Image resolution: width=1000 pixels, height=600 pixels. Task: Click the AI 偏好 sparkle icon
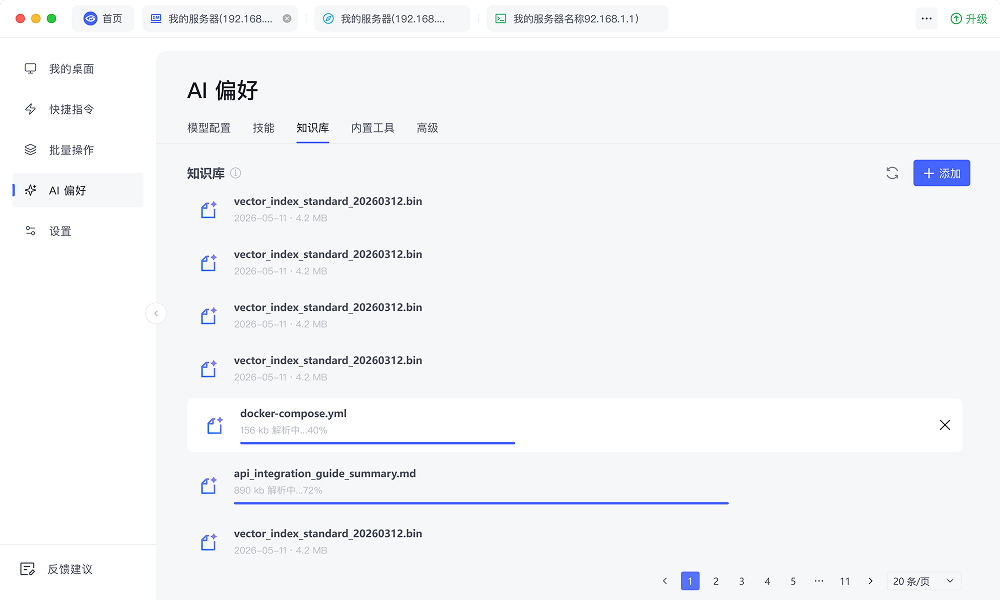(x=30, y=190)
